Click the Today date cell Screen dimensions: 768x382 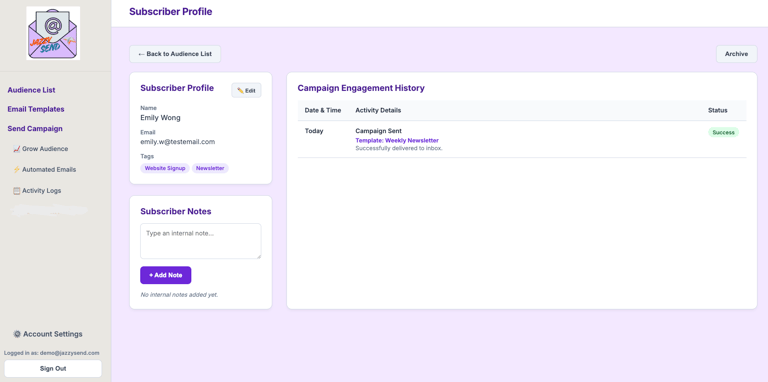coord(314,131)
